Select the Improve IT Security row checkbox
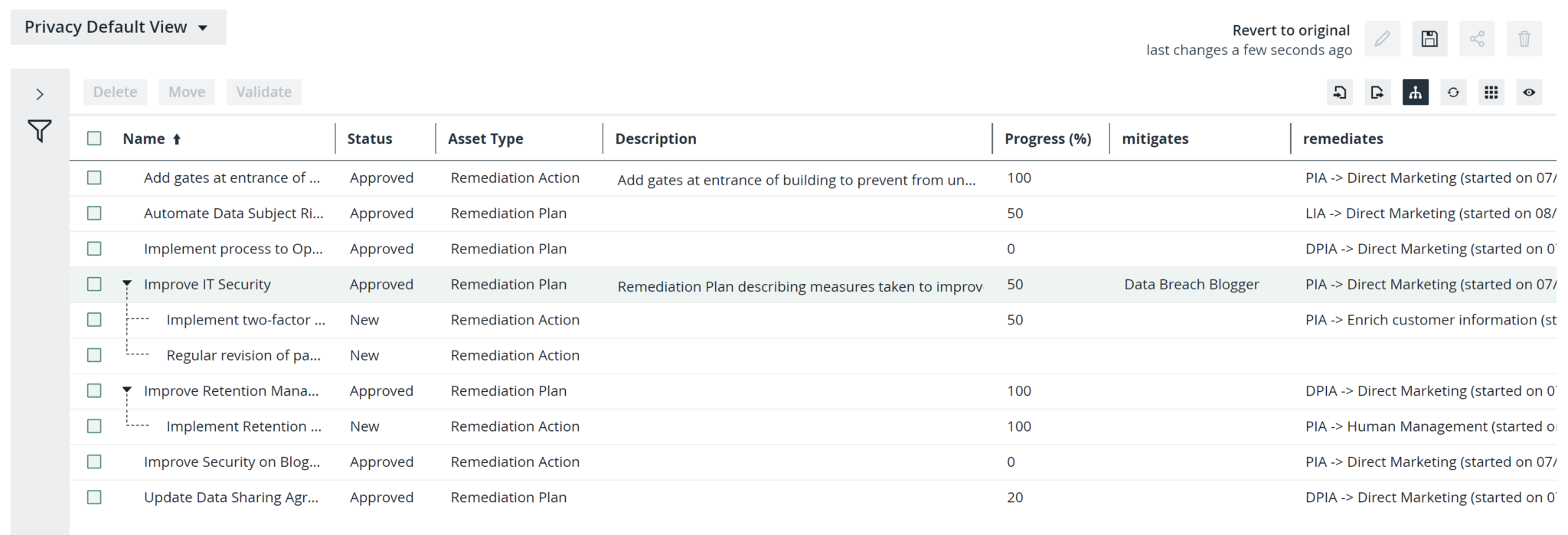This screenshot has width=1568, height=535. pos(94,284)
